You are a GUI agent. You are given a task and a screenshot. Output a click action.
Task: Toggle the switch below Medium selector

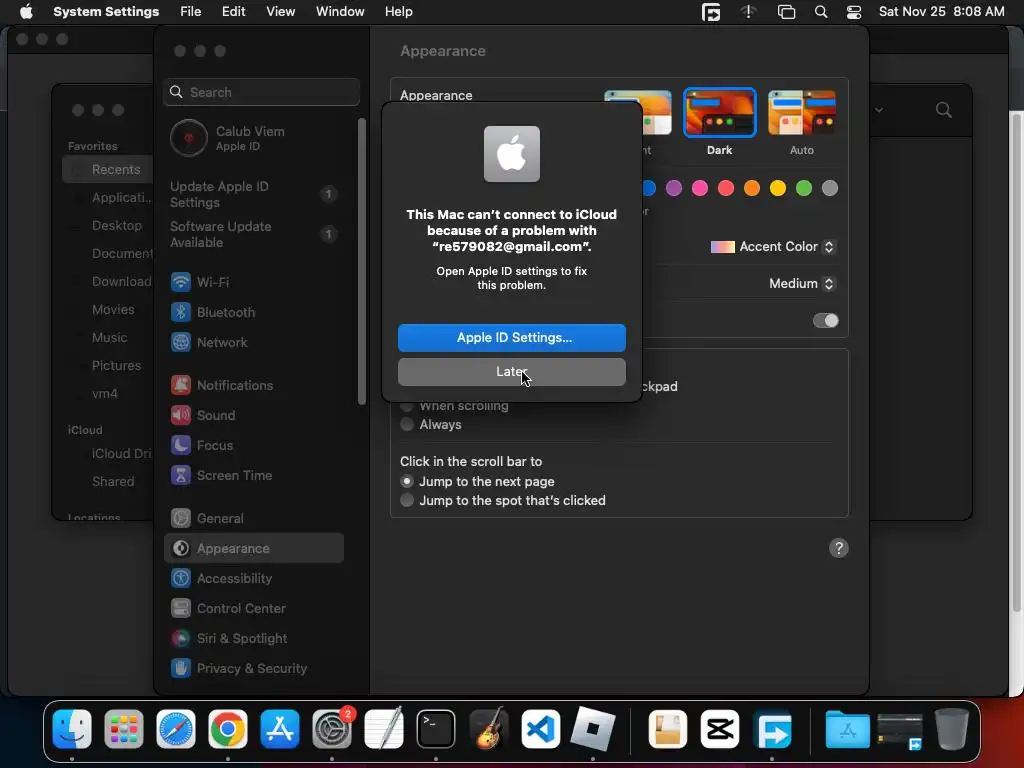[825, 321]
